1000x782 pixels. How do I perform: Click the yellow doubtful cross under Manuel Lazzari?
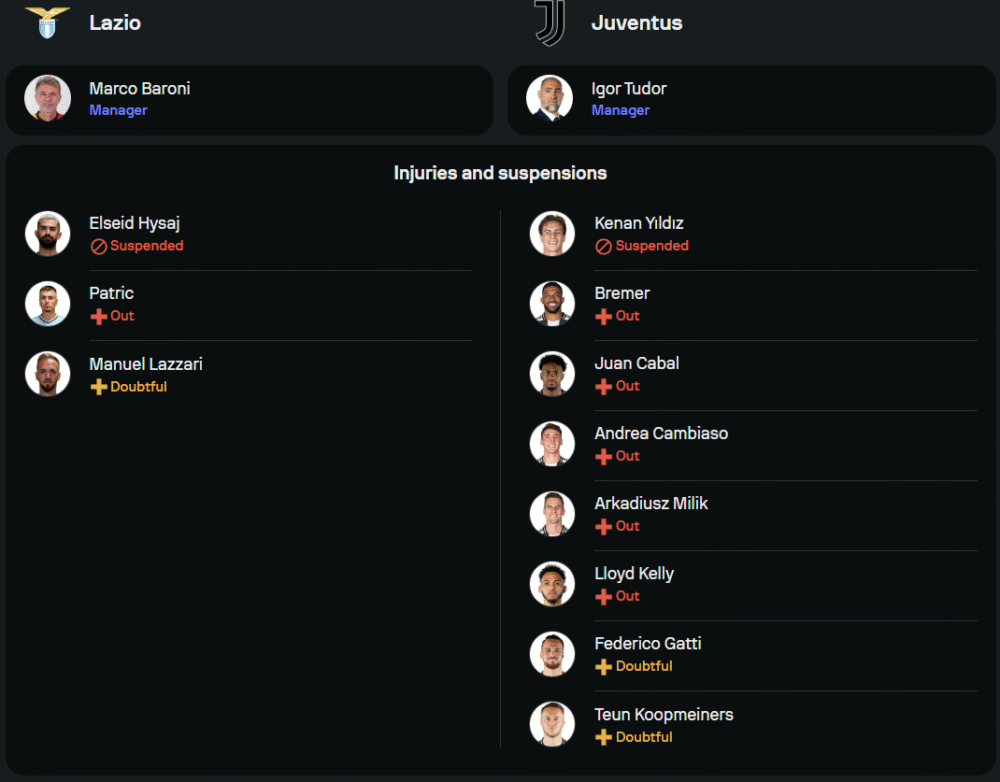click(x=98, y=387)
